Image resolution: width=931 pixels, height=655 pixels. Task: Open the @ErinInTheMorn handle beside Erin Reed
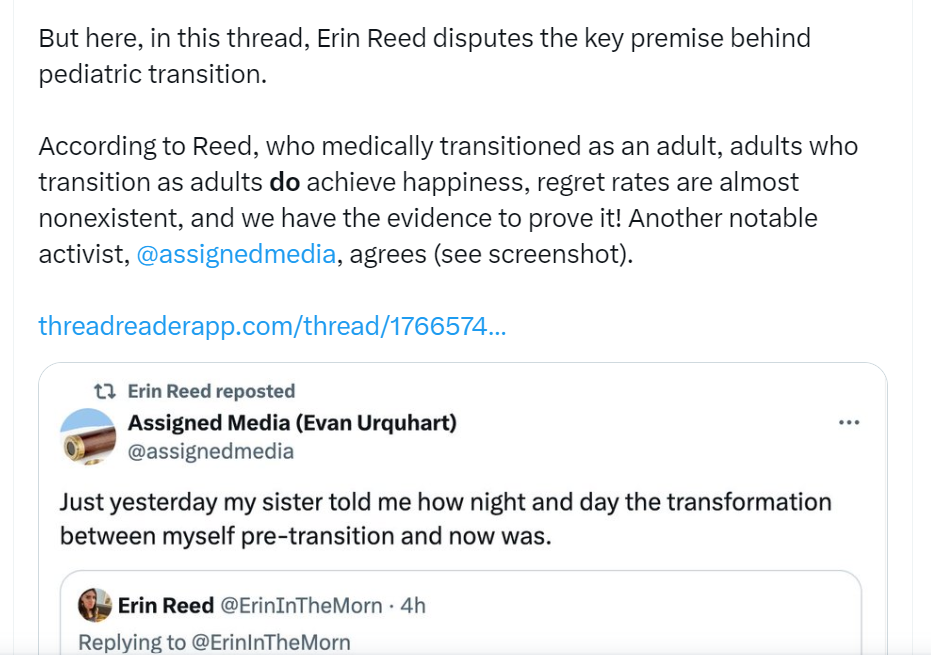pyautogui.click(x=300, y=605)
